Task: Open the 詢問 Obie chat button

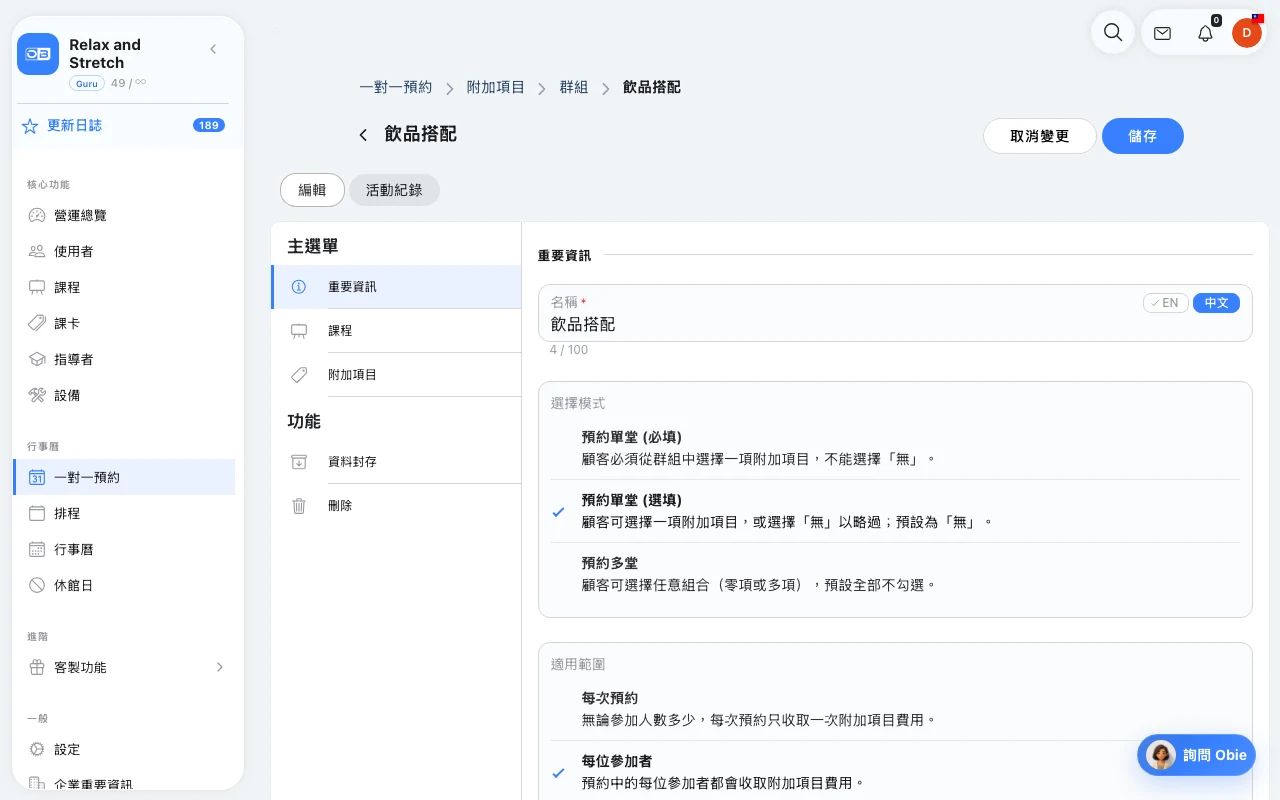Action: 1196,755
